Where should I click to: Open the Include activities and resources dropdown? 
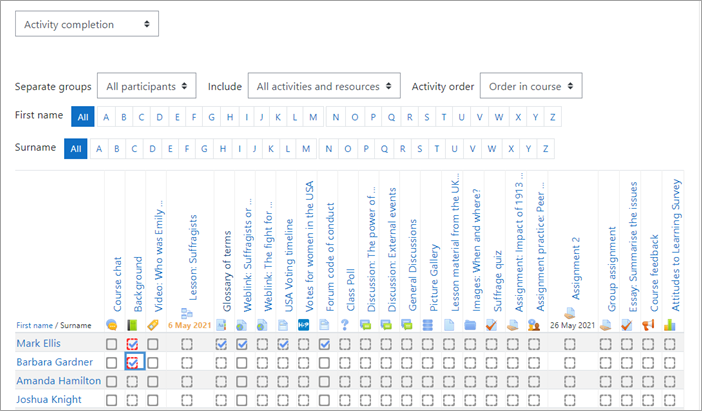pyautogui.click(x=323, y=87)
